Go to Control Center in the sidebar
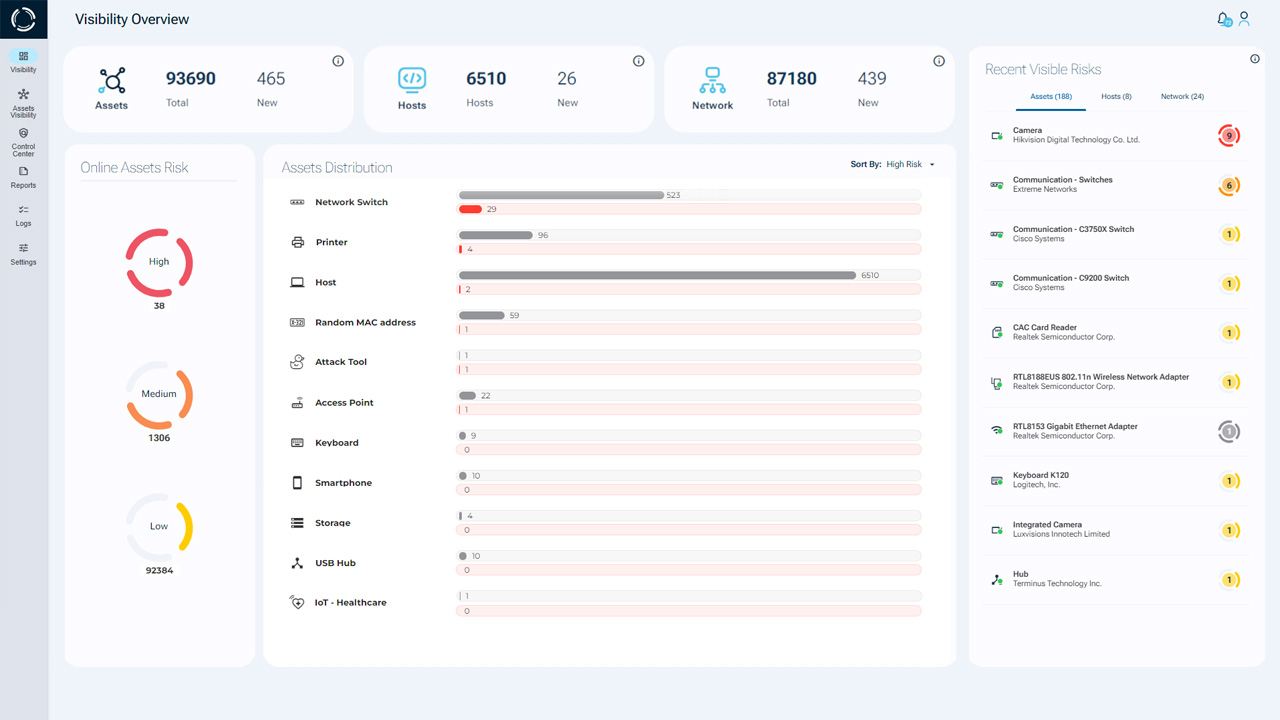 click(x=23, y=142)
